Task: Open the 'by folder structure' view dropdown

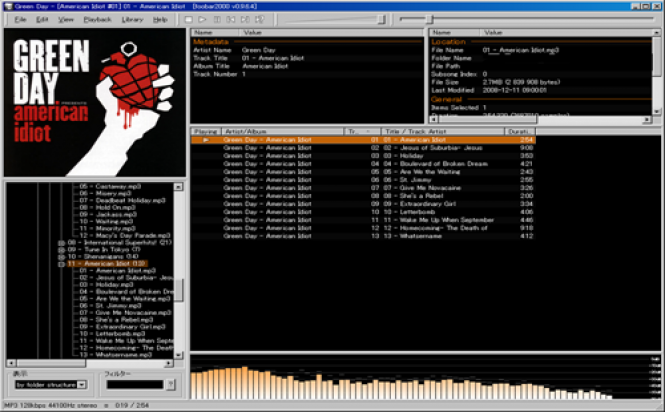Action: click(x=82, y=385)
